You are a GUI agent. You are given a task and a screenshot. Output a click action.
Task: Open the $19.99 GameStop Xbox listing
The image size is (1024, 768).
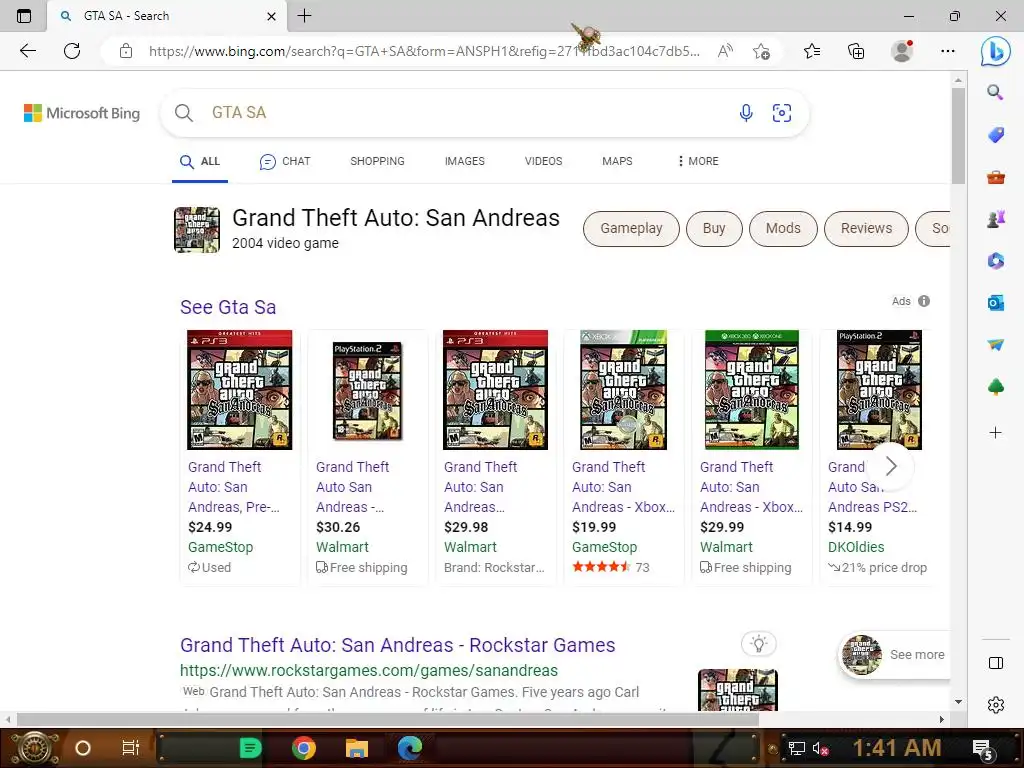[624, 457]
